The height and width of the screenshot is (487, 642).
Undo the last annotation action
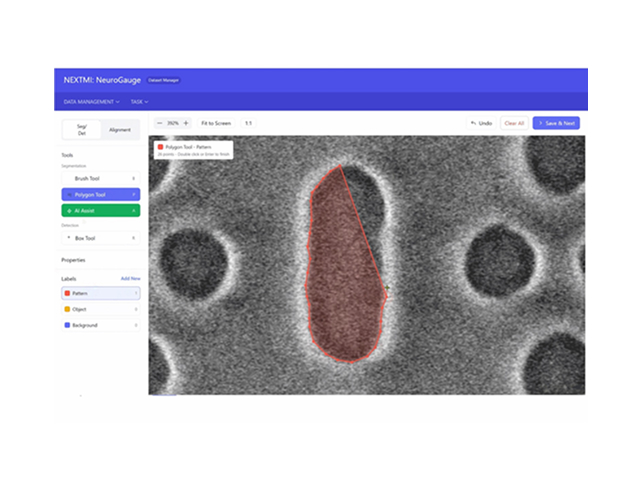click(481, 123)
